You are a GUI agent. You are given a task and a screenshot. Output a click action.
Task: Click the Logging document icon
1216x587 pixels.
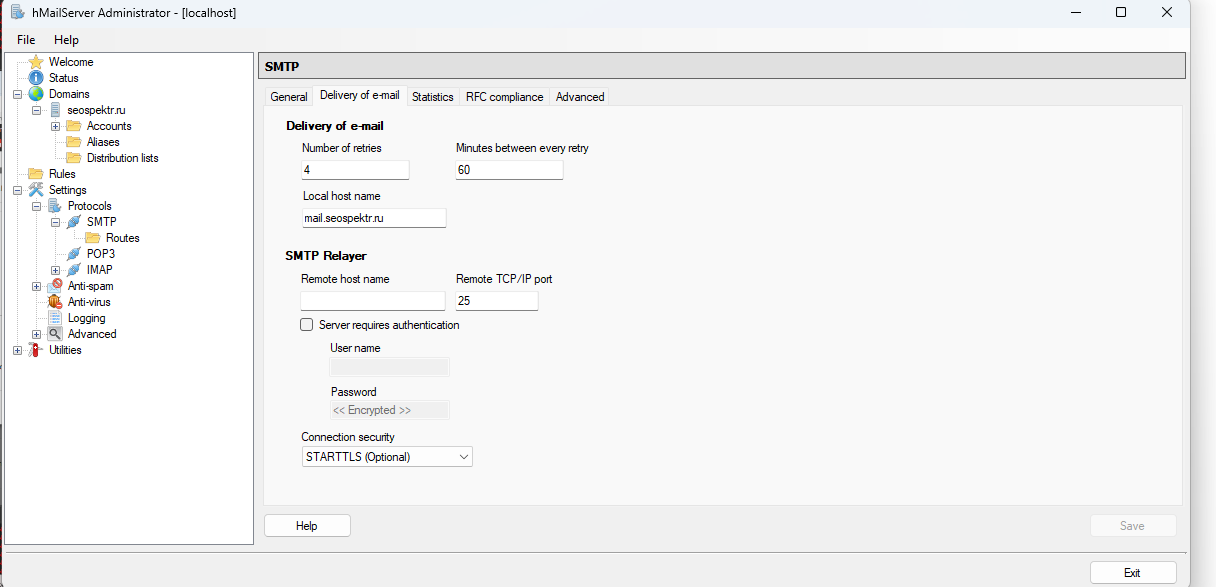point(56,318)
